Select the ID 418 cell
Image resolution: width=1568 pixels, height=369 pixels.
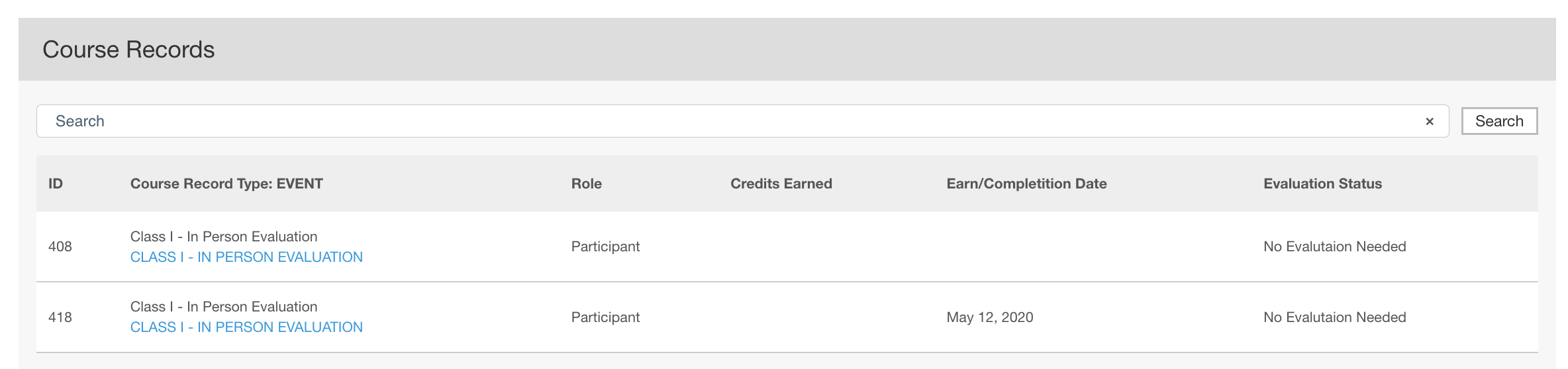click(60, 317)
